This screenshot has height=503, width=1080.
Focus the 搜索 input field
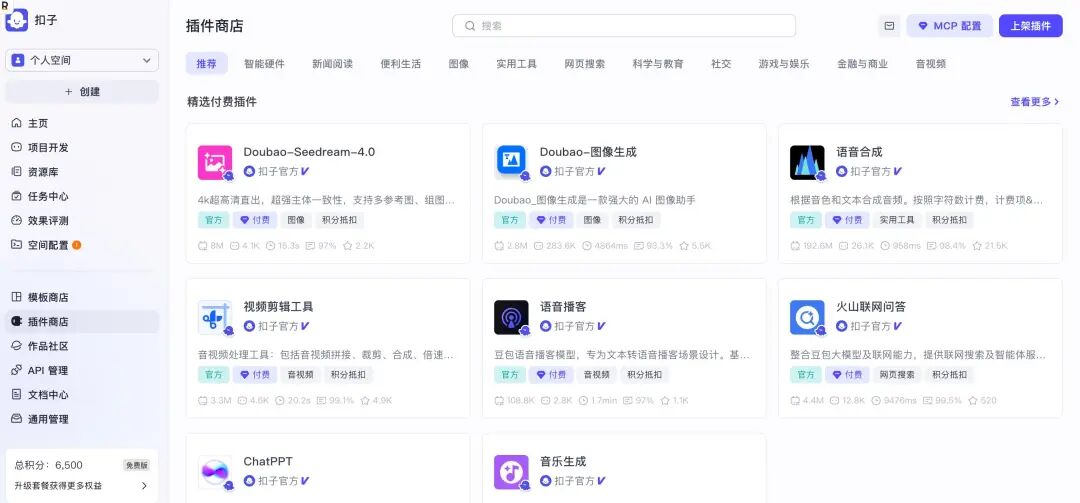pos(624,26)
